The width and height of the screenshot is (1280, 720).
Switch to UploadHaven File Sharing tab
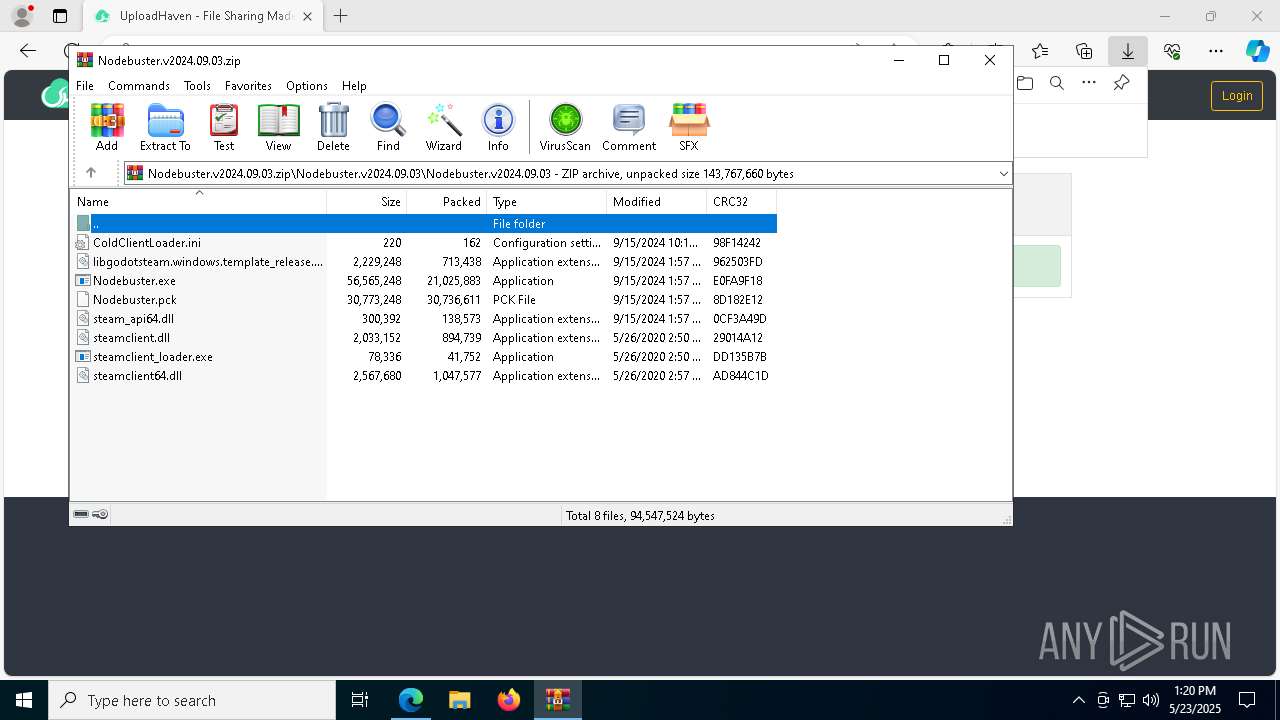tap(205, 16)
